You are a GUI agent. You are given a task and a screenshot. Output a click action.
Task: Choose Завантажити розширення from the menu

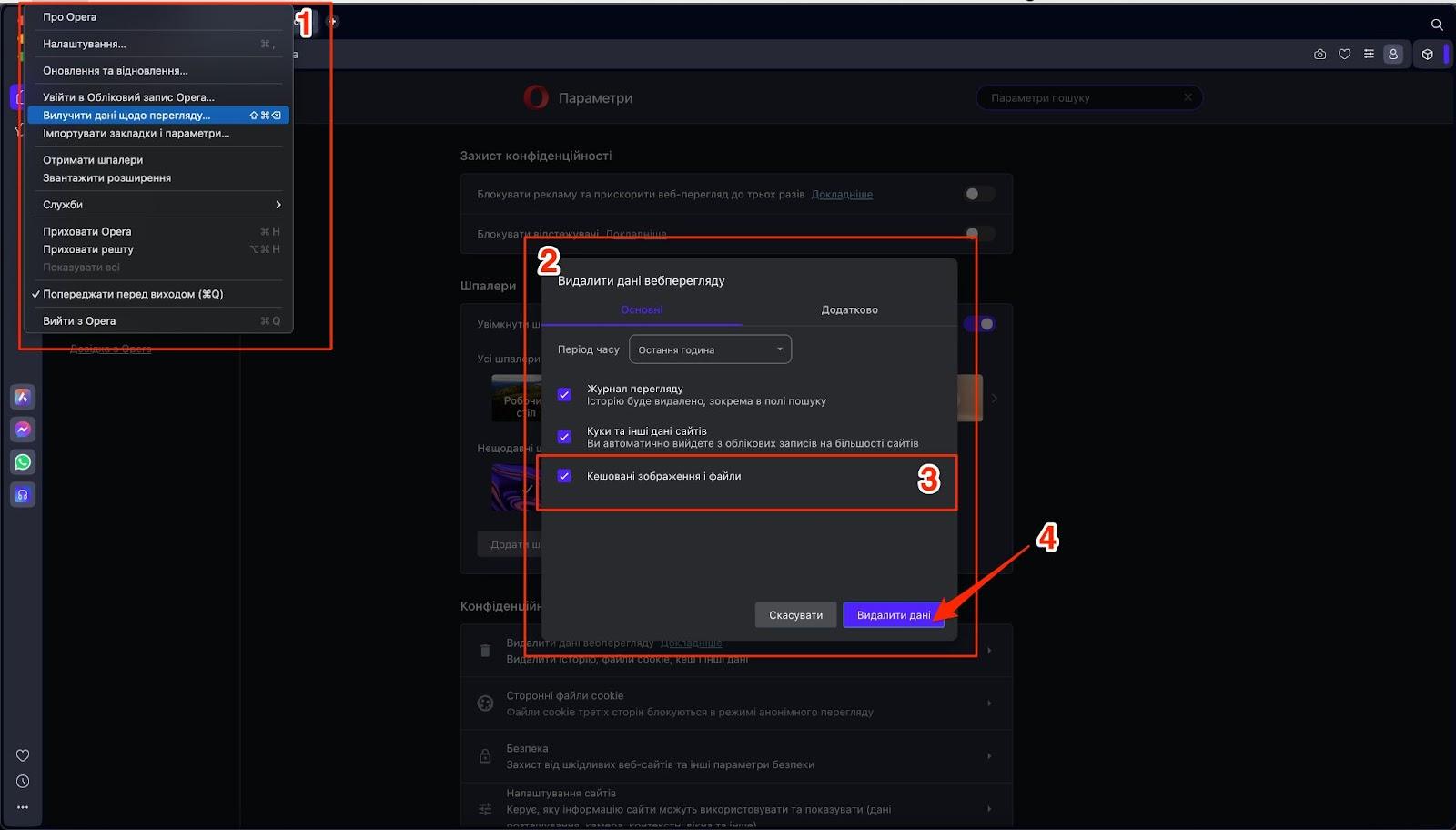(157, 178)
